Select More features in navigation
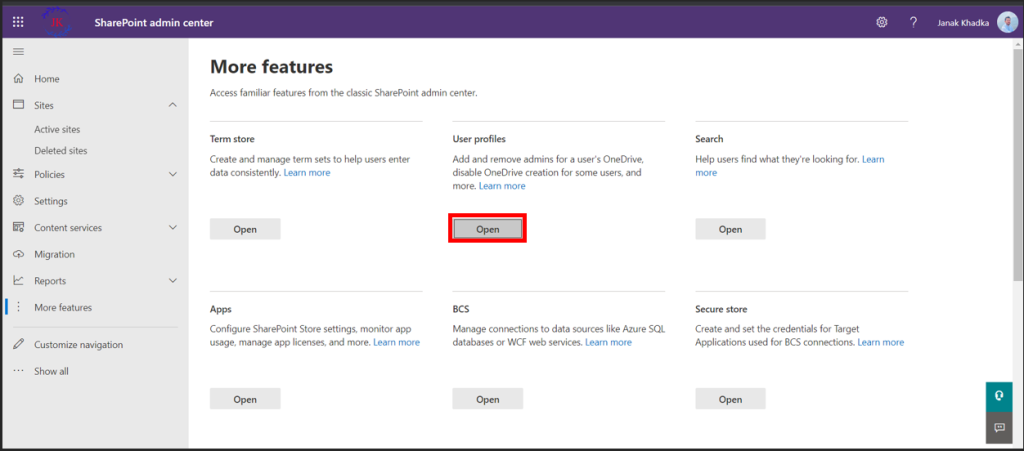1024x451 pixels. 63,307
